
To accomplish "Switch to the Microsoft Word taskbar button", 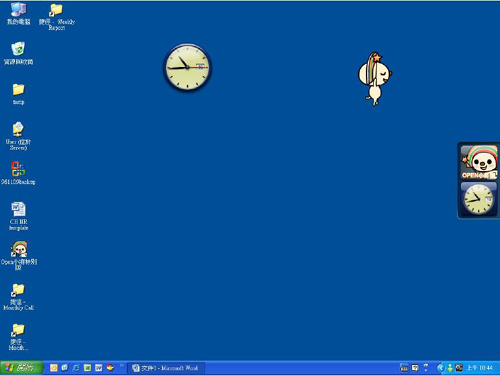I will [166, 368].
